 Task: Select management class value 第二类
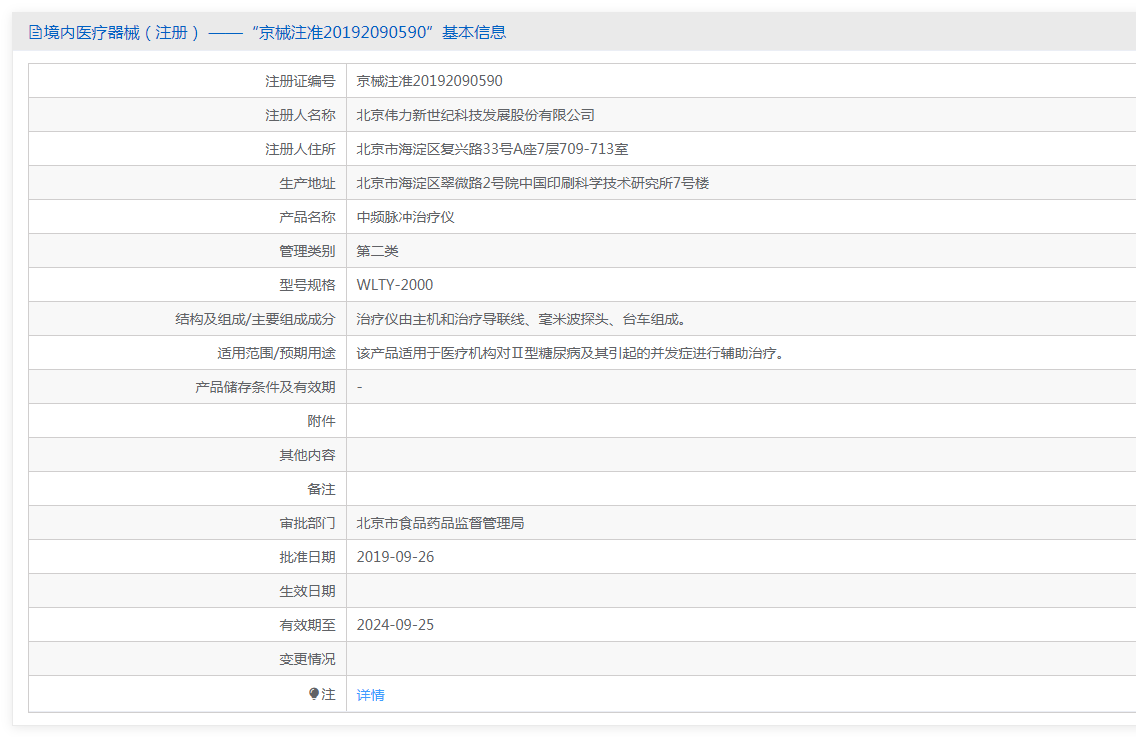click(377, 251)
